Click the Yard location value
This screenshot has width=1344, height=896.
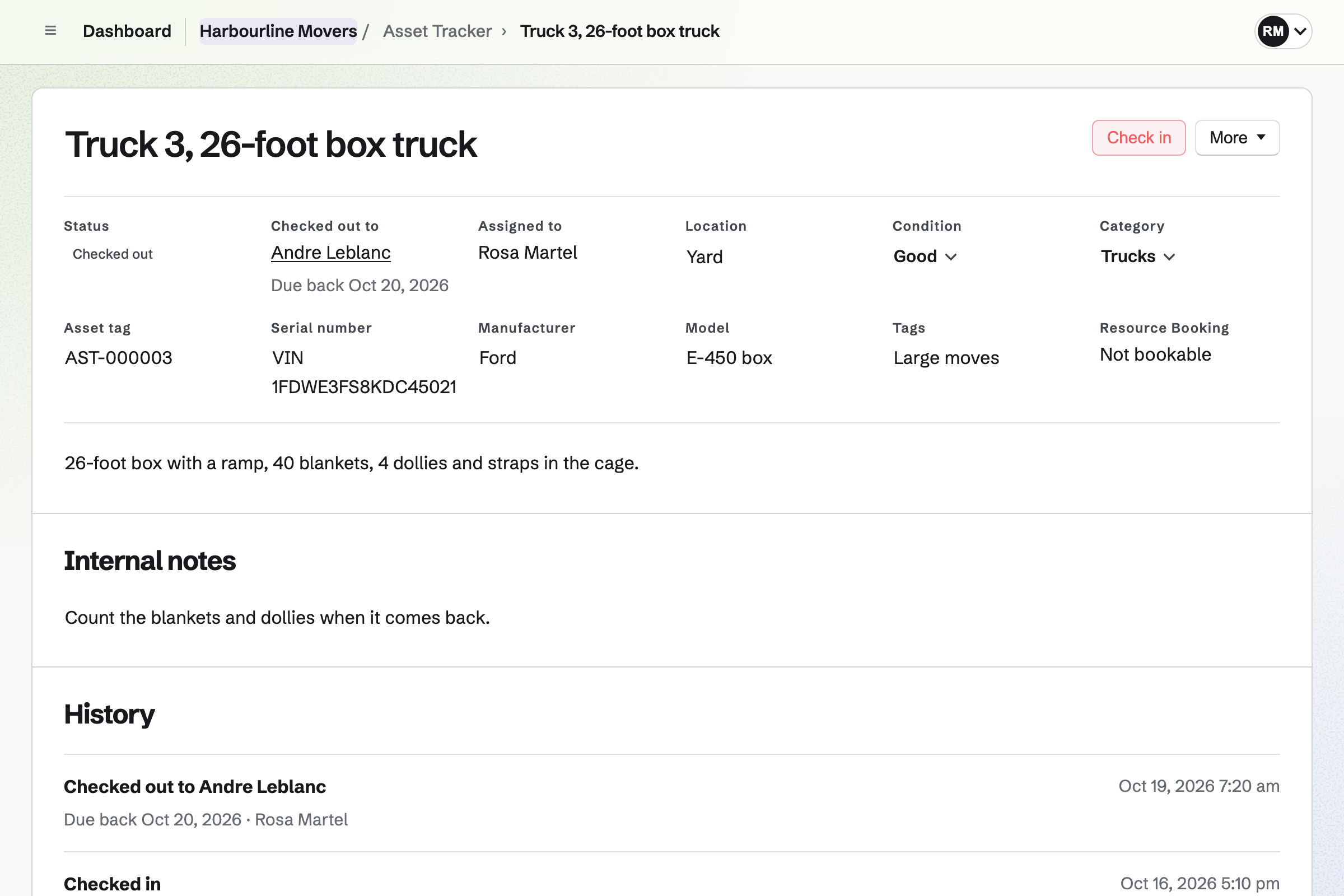point(704,257)
